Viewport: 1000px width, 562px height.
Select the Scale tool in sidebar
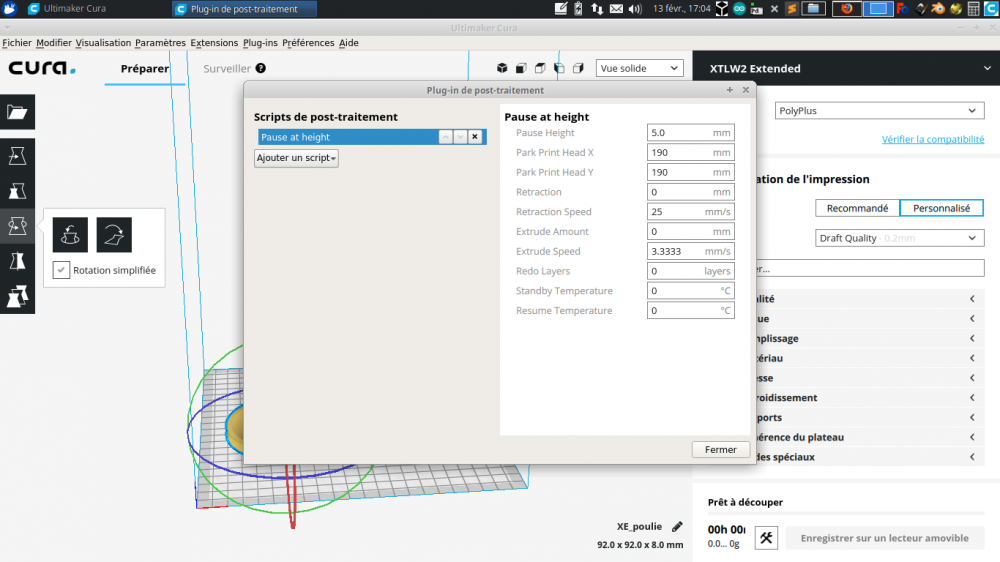[17, 191]
